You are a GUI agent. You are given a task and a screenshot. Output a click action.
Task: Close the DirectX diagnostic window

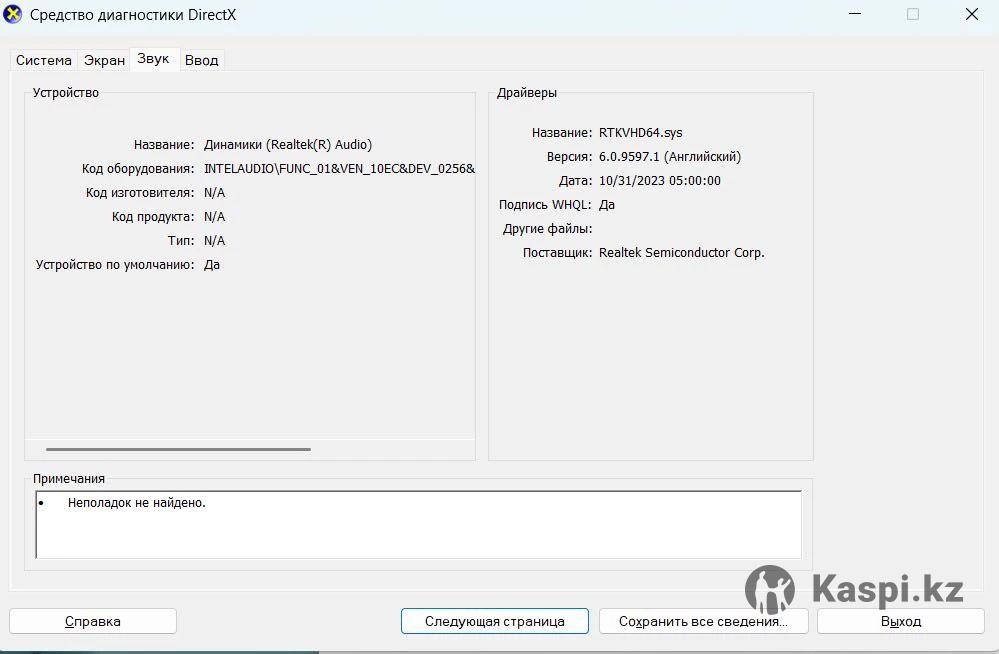pos(971,14)
